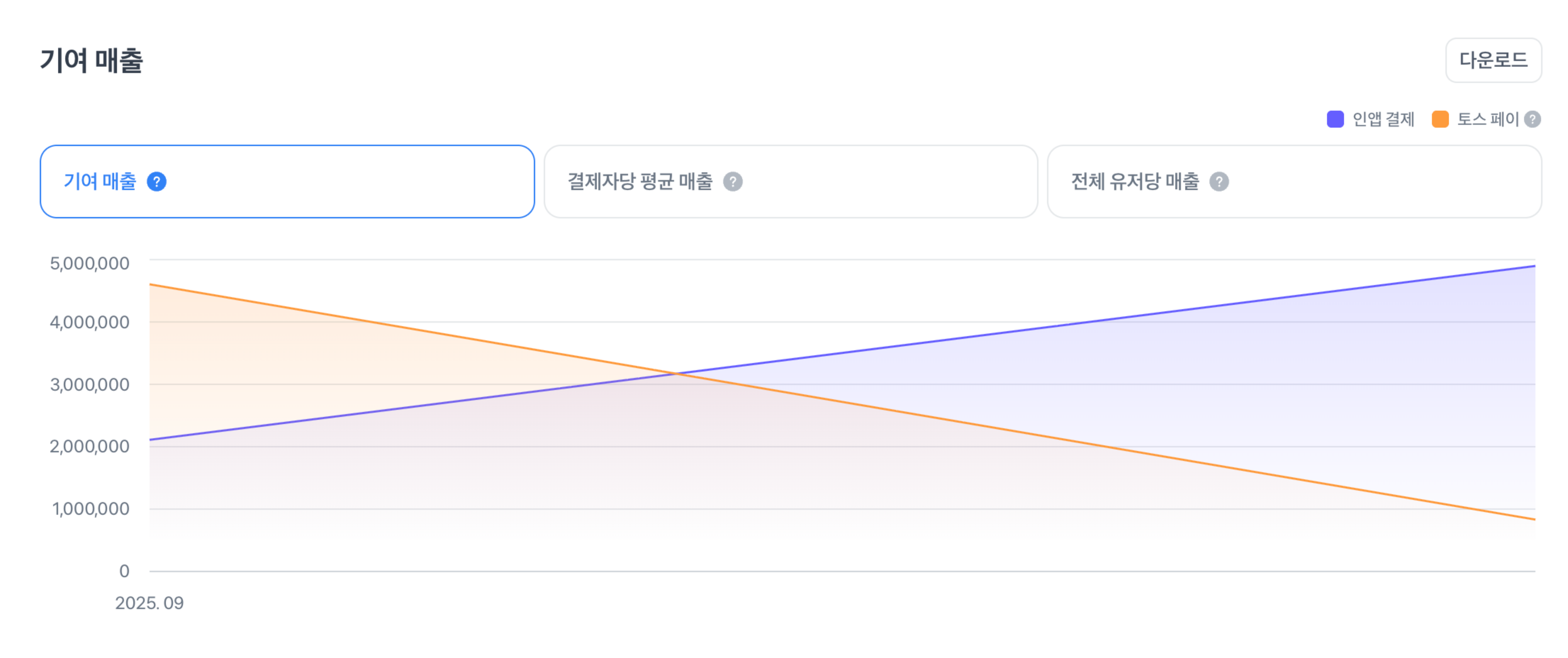Click the 2,000,000 y-axis label
1568x658 pixels.
(89, 447)
